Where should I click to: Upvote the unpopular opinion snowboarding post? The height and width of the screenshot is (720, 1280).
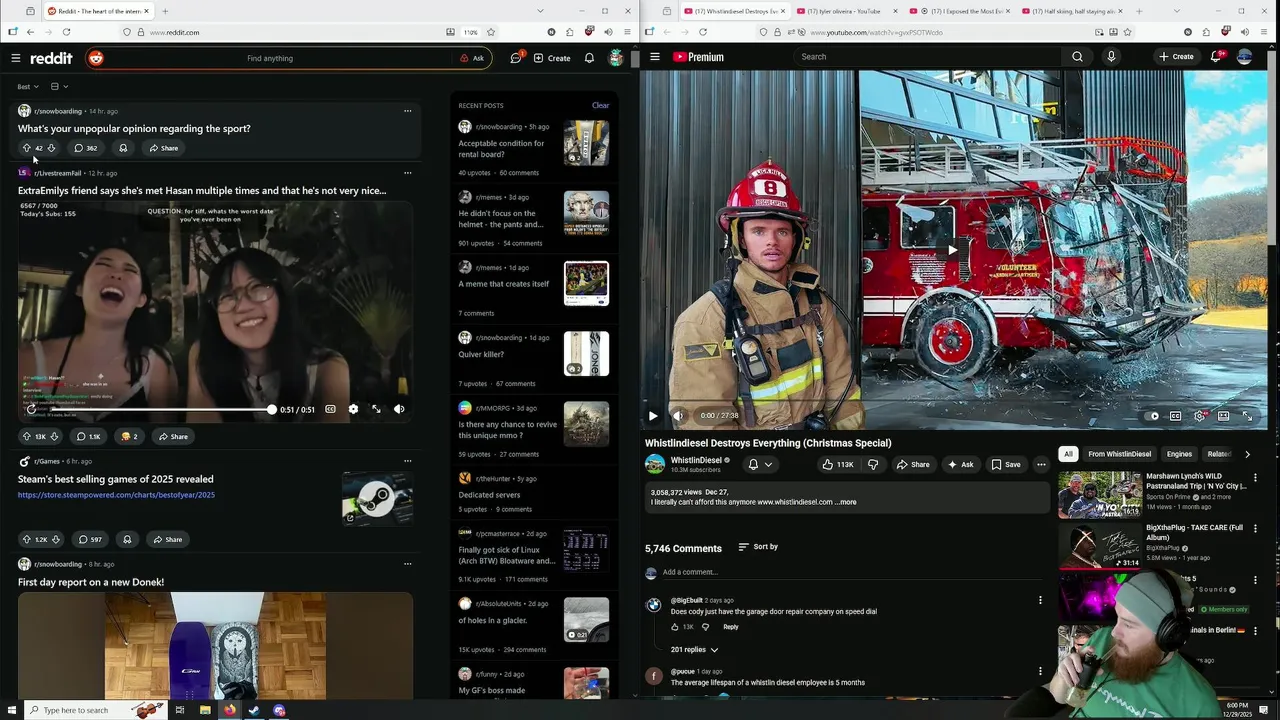click(x=27, y=148)
